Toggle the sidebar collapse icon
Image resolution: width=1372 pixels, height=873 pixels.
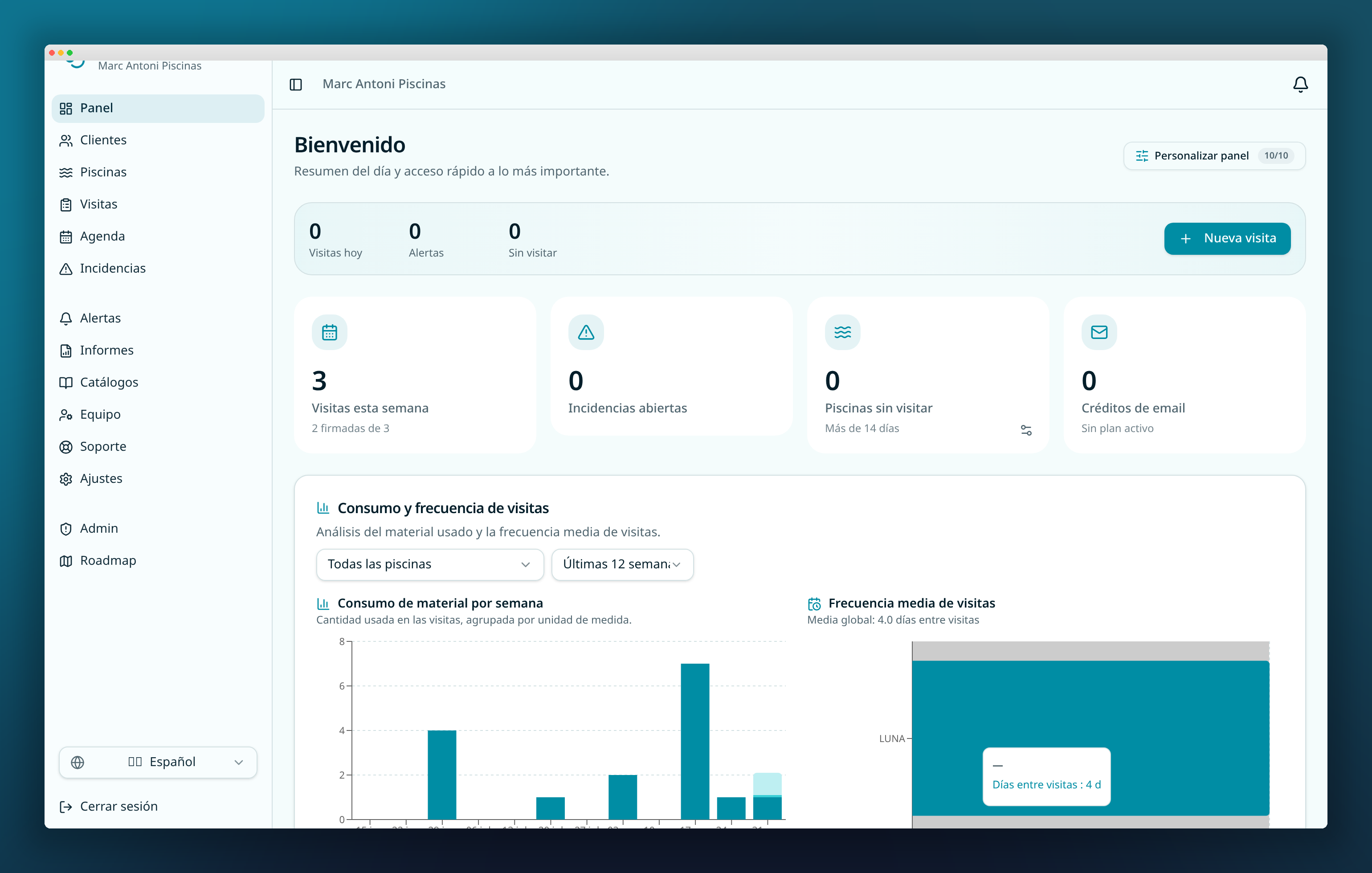(x=296, y=84)
